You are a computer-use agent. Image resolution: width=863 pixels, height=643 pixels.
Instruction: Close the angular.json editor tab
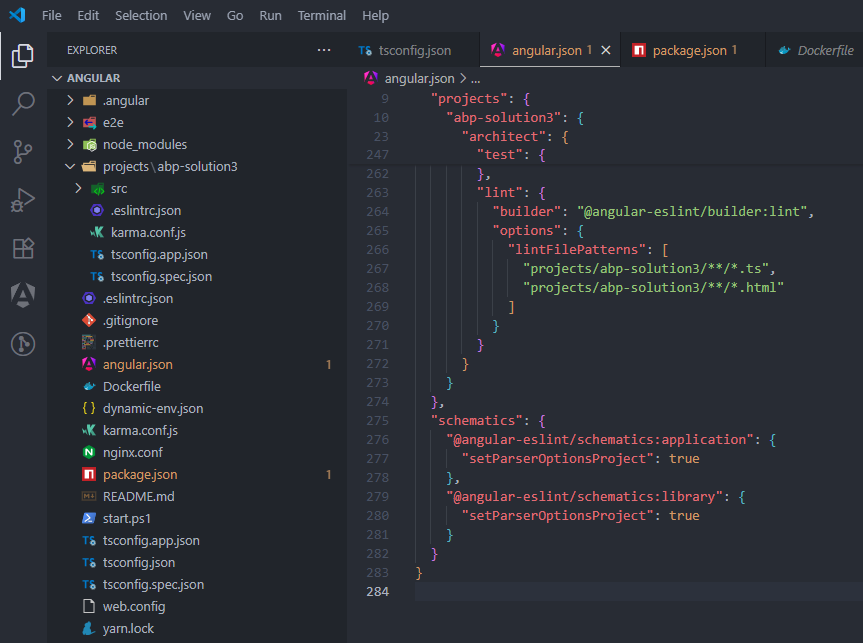click(x=606, y=50)
